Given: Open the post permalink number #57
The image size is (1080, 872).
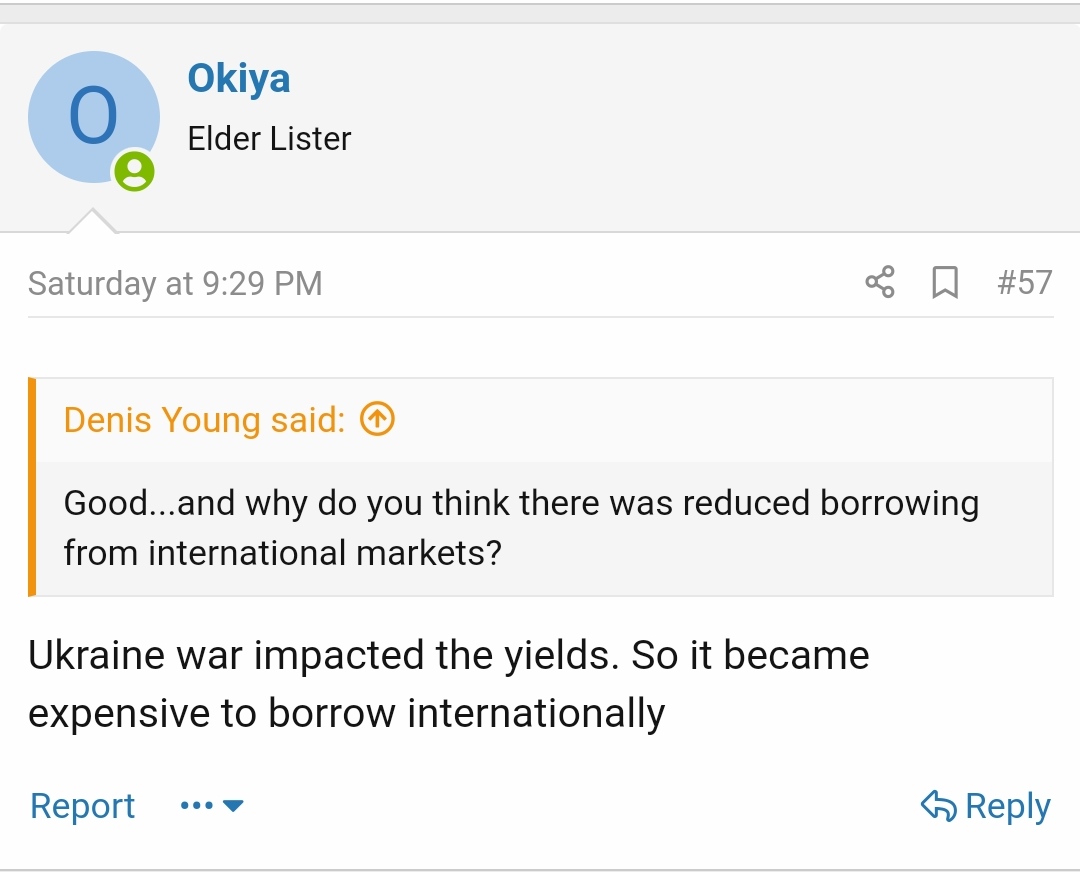Looking at the screenshot, I should [1024, 283].
